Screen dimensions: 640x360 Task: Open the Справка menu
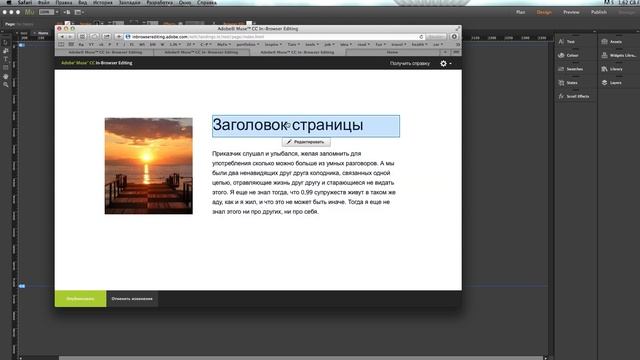(207, 2)
